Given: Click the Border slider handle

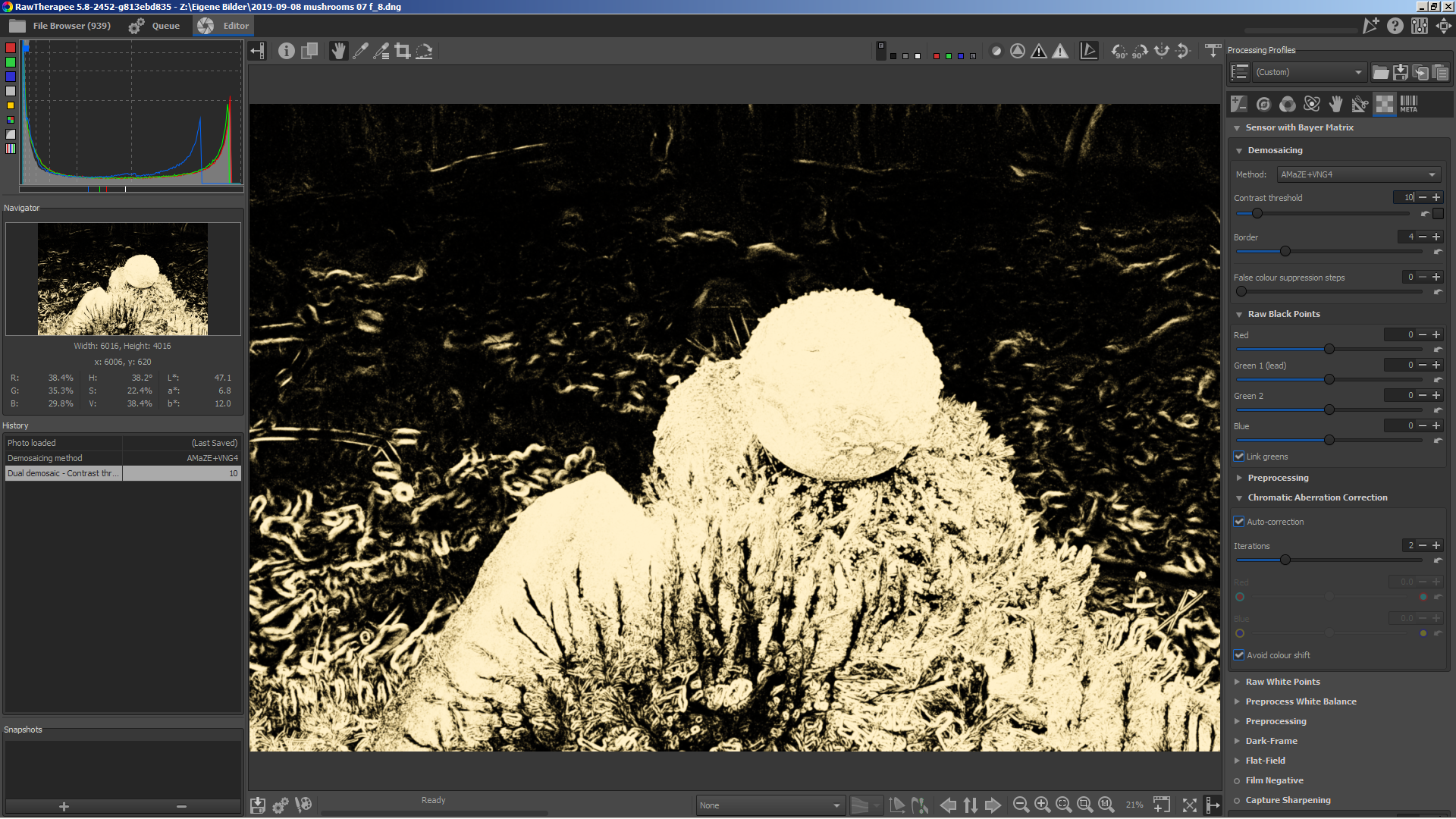Looking at the screenshot, I should 1285,251.
